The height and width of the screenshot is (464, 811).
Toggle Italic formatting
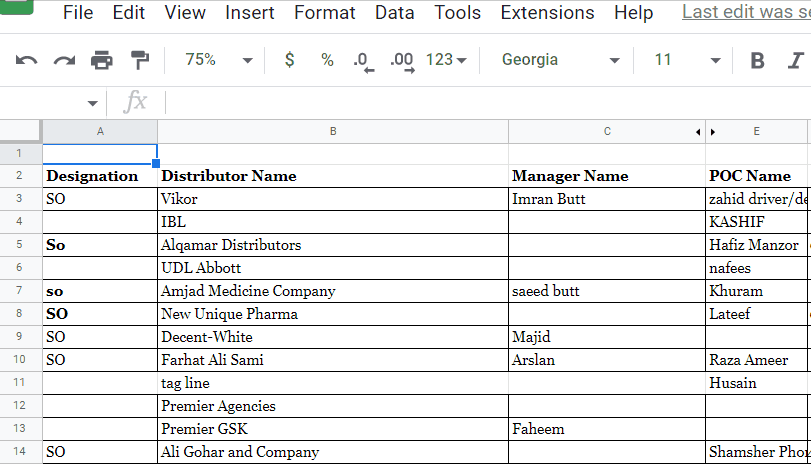tap(795, 61)
